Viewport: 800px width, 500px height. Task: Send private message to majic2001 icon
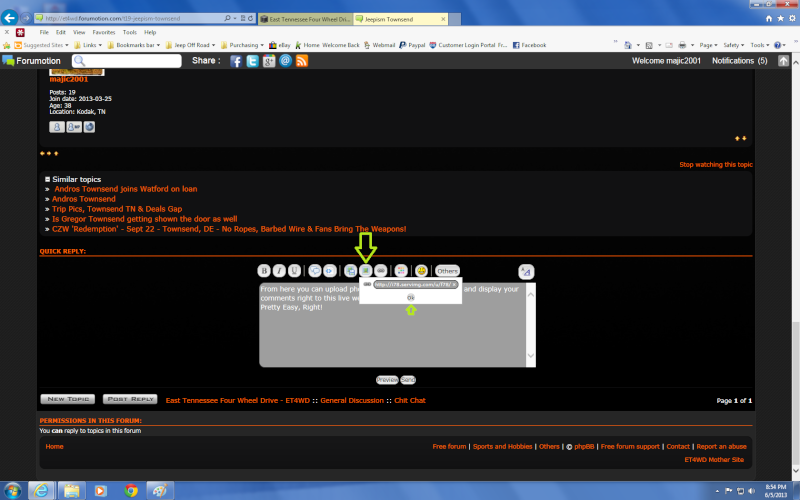74,127
